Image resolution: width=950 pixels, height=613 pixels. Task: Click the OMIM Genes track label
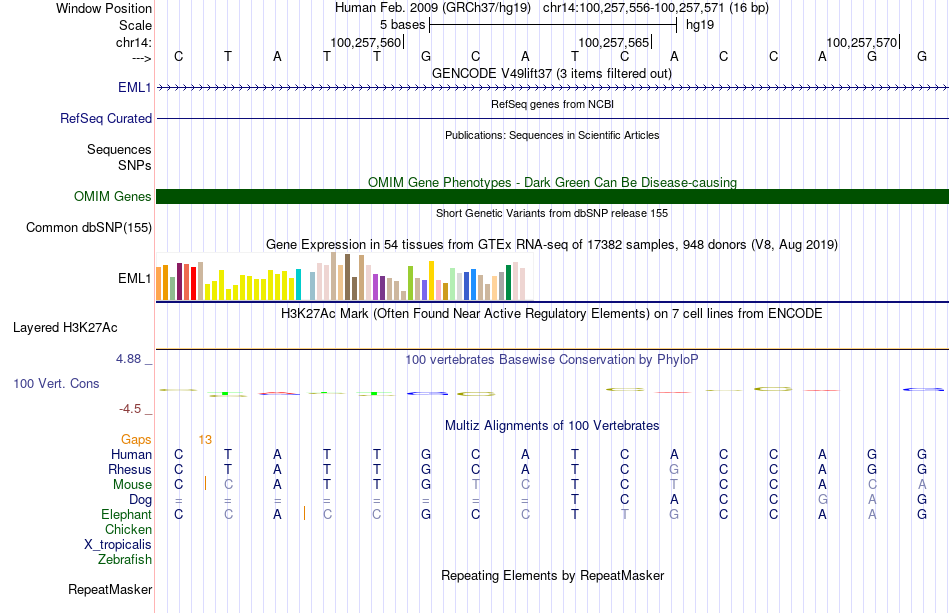[x=113, y=196]
